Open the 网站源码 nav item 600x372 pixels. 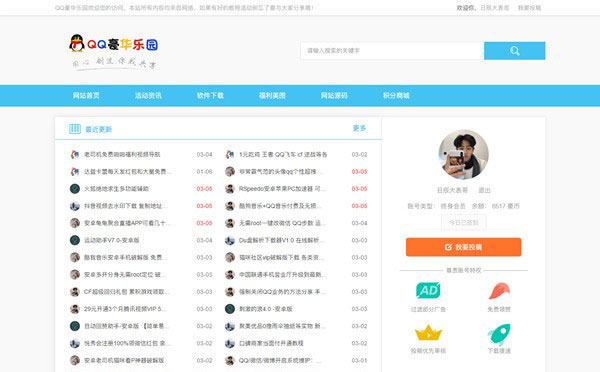pyautogui.click(x=334, y=96)
